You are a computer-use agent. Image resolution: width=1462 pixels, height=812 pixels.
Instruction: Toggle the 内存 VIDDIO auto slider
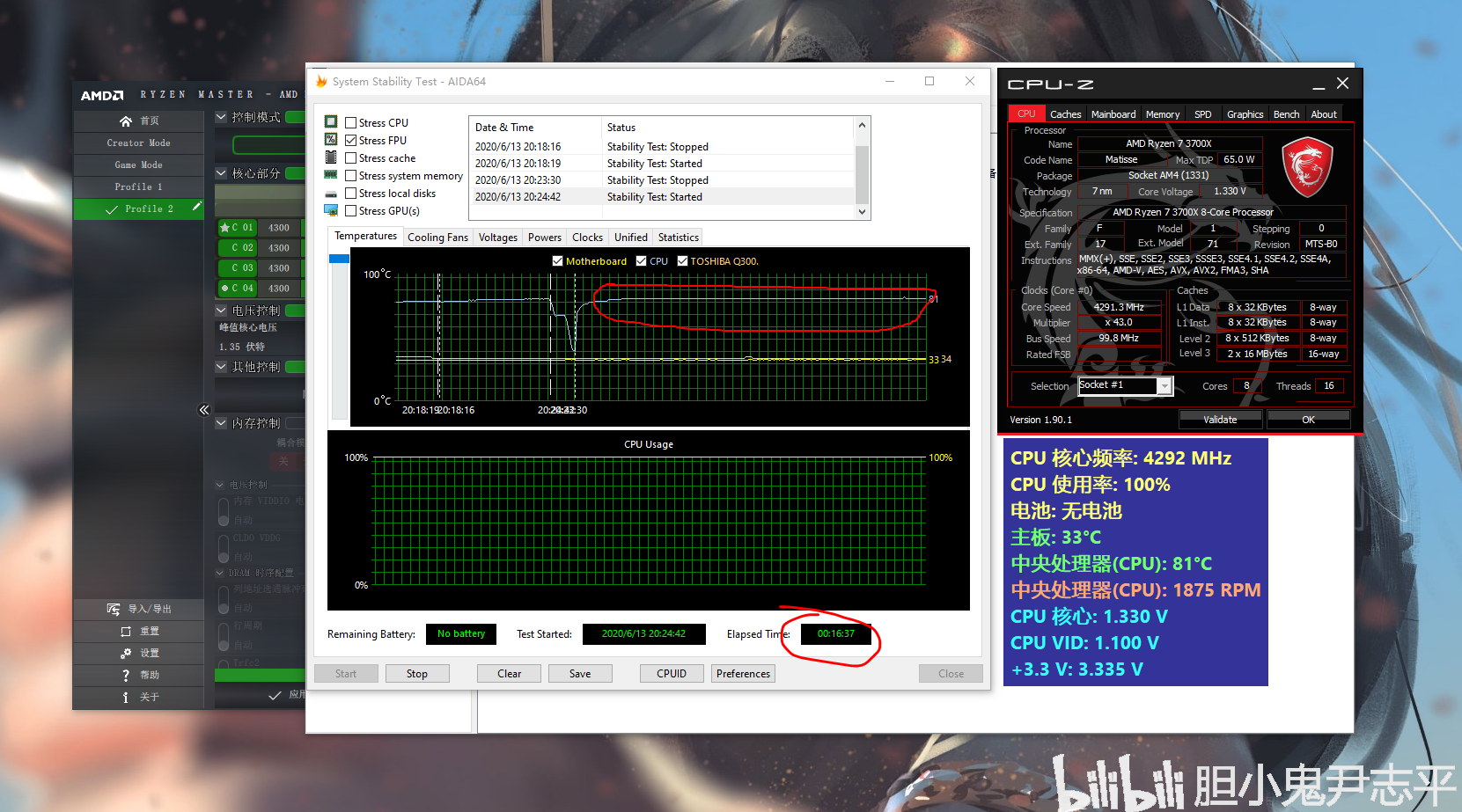point(223,509)
